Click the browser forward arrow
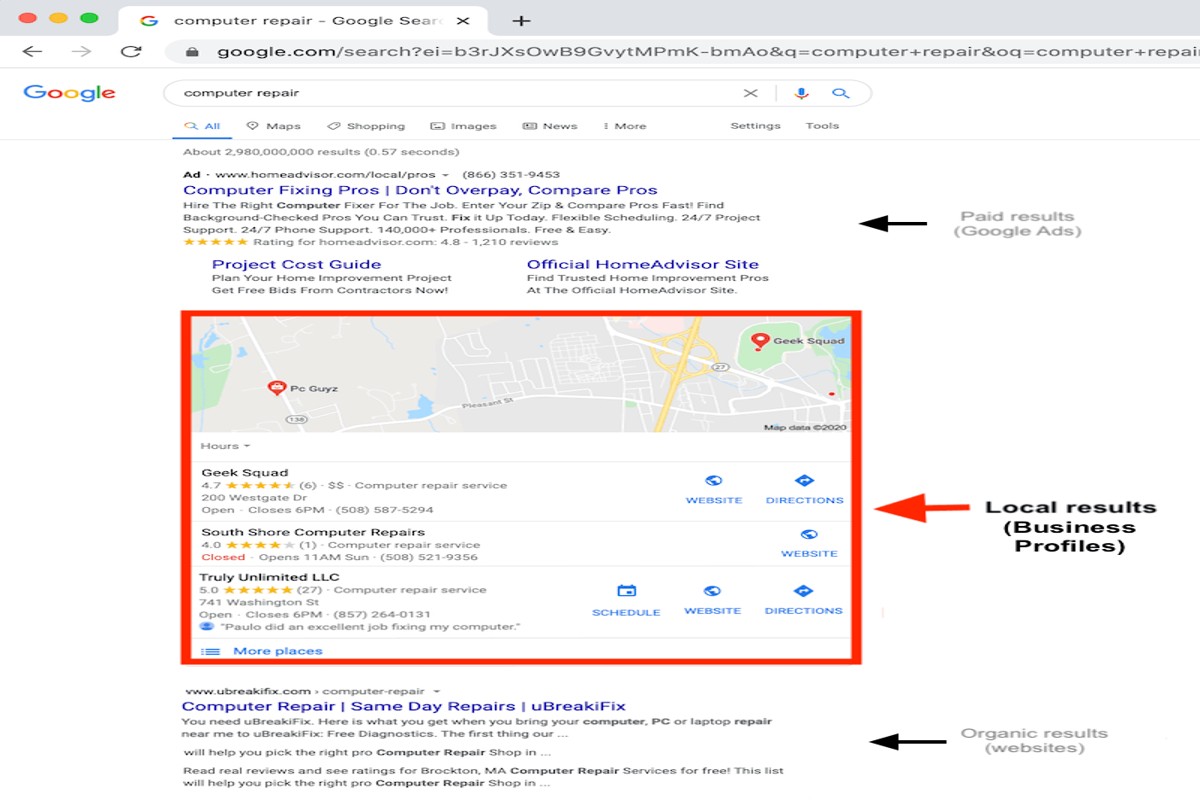The height and width of the screenshot is (800, 1200). [x=83, y=51]
